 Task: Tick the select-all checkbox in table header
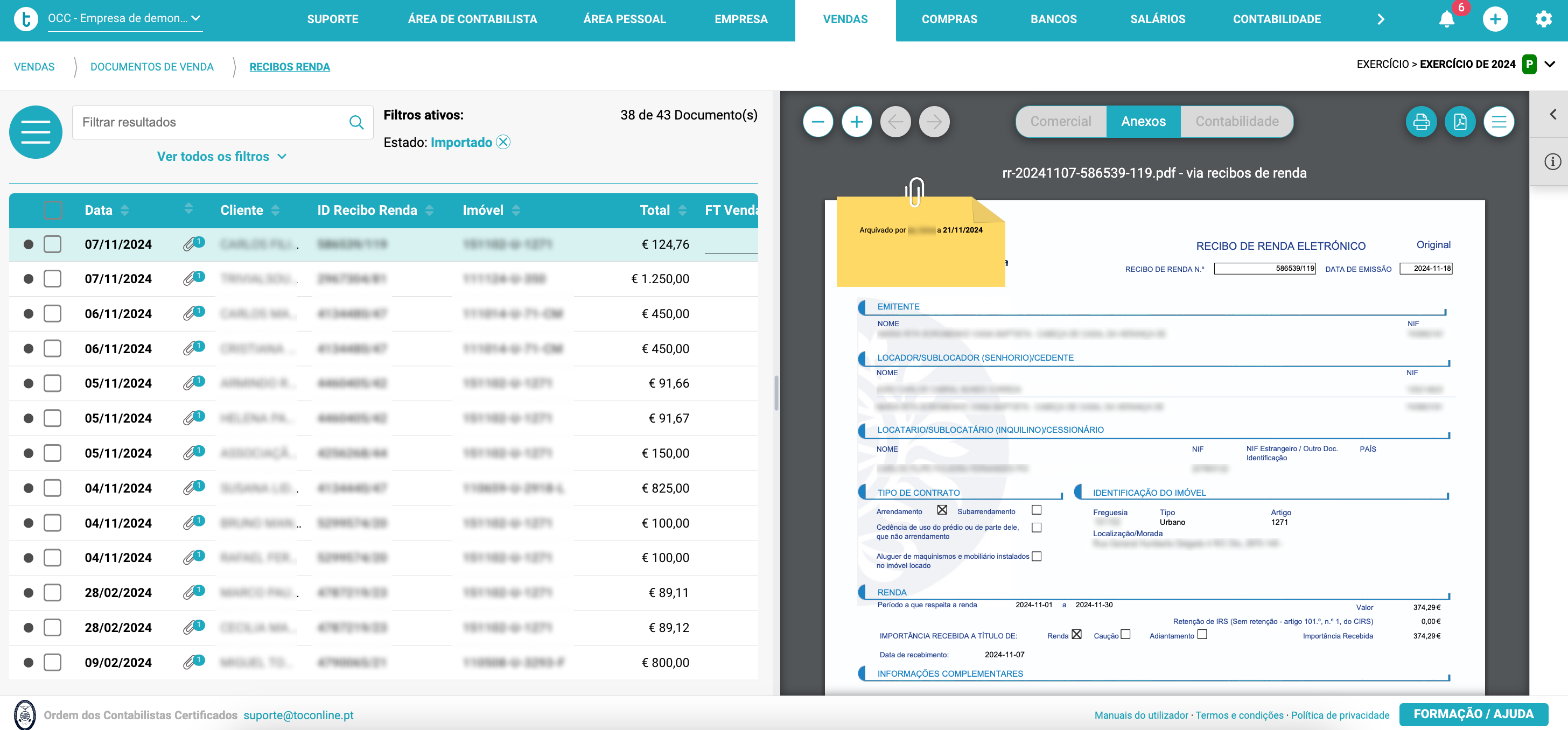pos(53,210)
